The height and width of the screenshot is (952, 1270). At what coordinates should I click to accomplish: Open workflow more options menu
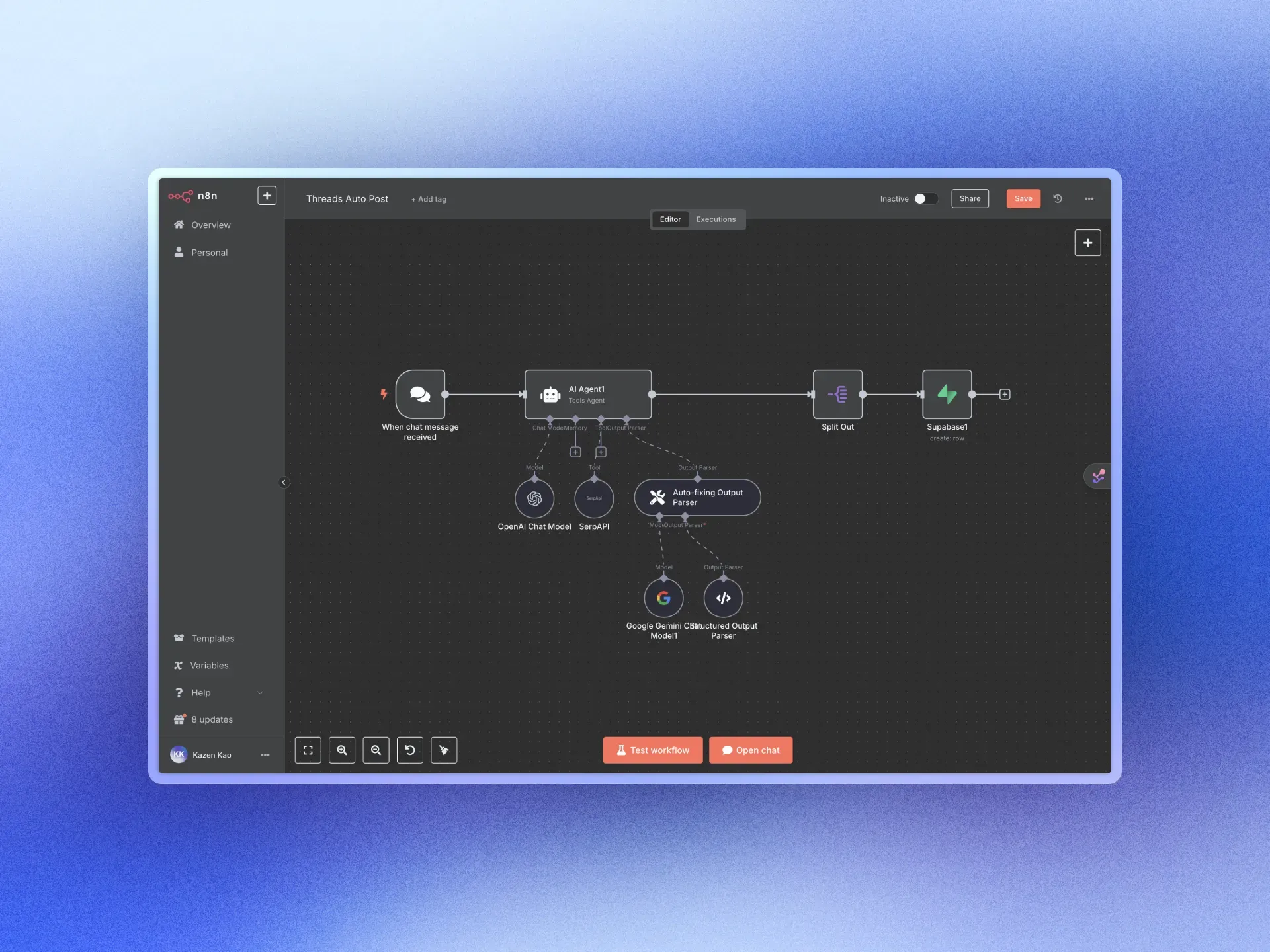click(1089, 199)
